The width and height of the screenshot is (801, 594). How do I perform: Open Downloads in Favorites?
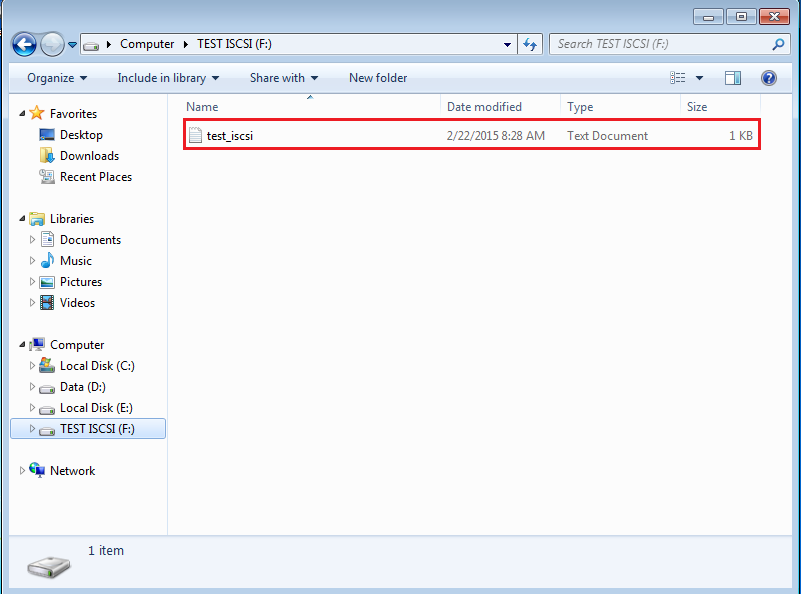[89, 156]
